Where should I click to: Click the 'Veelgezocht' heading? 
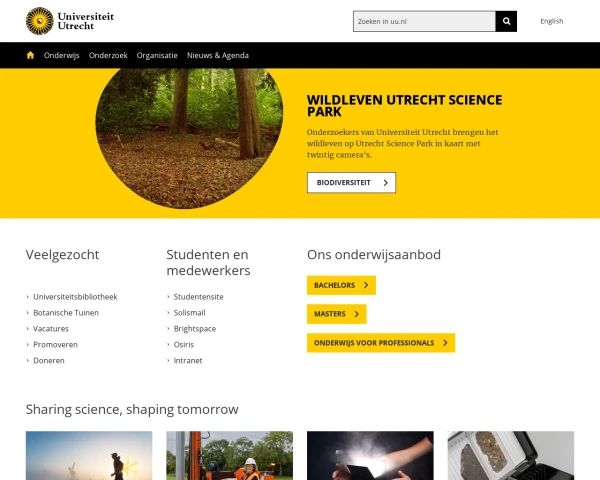pos(62,255)
